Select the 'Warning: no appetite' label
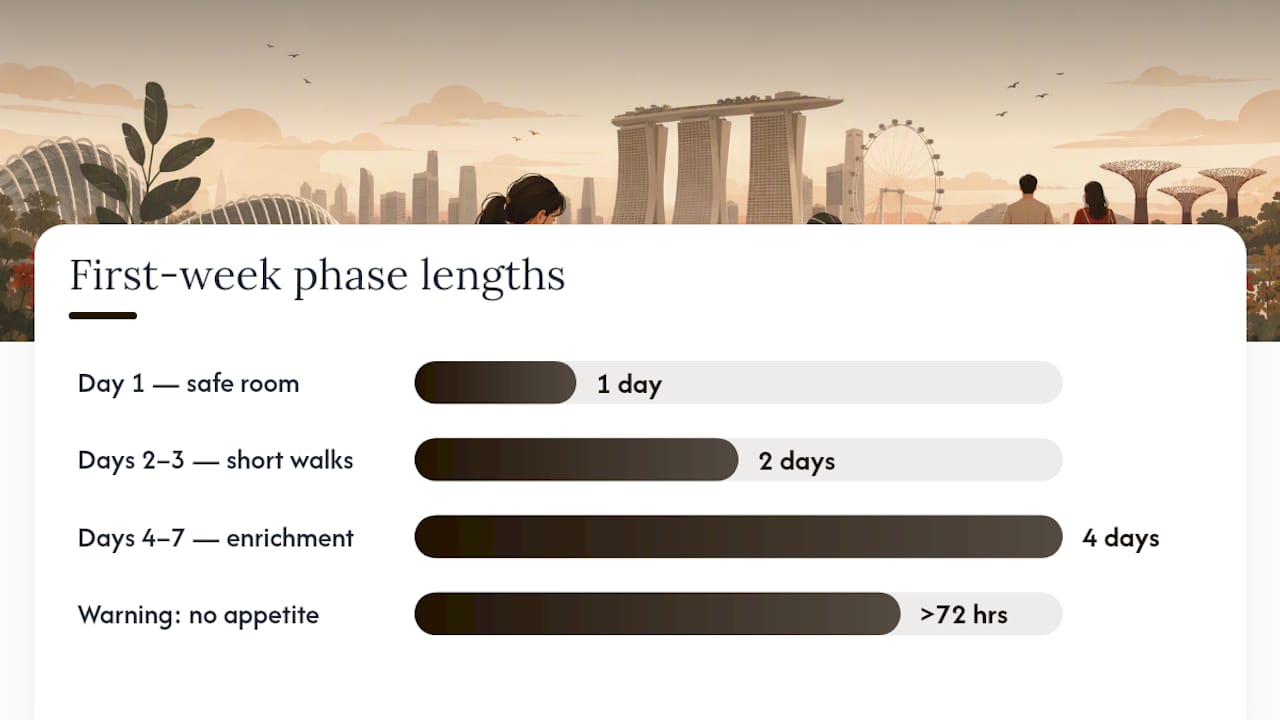The image size is (1280, 720). (x=198, y=614)
